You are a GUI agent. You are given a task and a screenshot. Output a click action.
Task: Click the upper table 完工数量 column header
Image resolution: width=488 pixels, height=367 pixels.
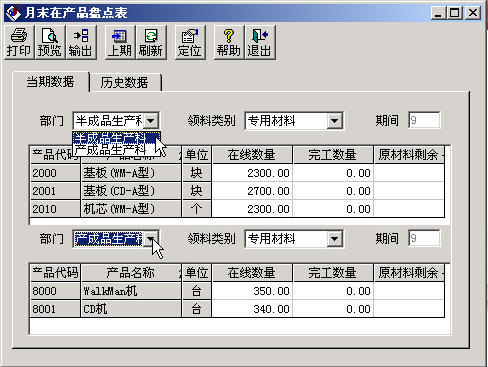pyautogui.click(x=332, y=155)
